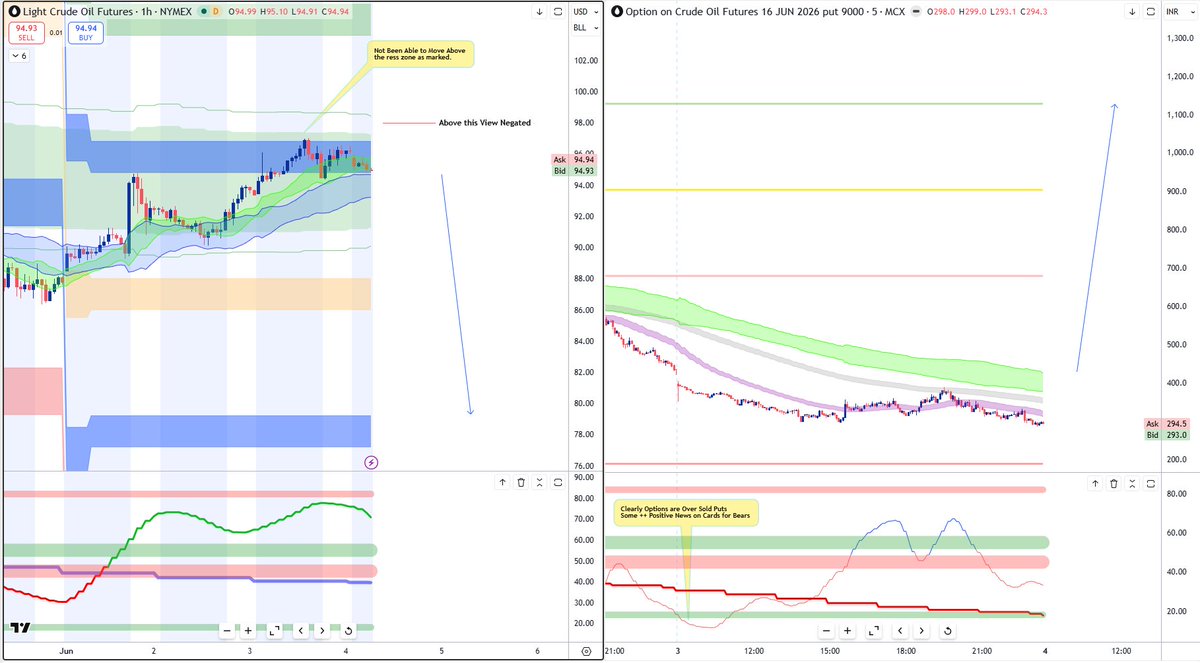Click the 21:00 label at start of right time axis
The width and height of the screenshot is (1200, 663).
[615, 651]
